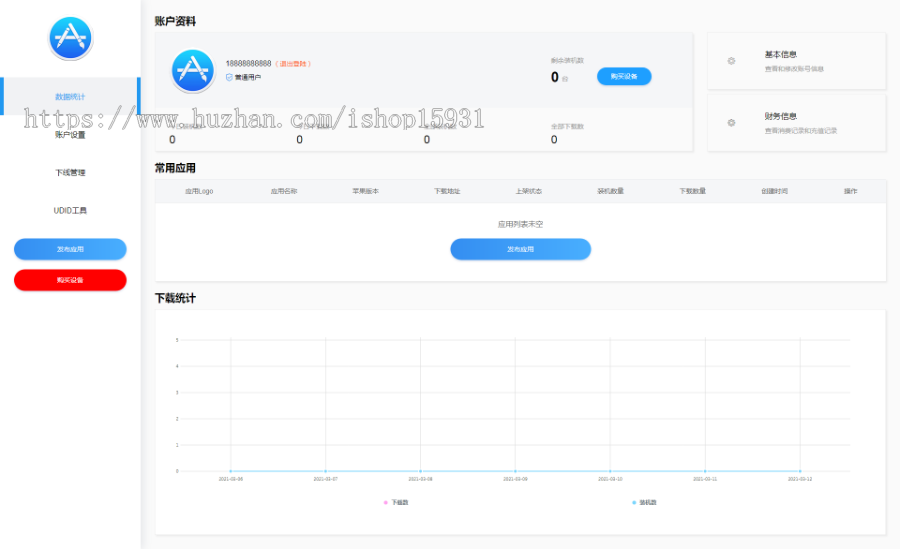The width and height of the screenshot is (900, 549).
Task: Click the App Store logo in the sidebar
Action: click(x=71, y=38)
